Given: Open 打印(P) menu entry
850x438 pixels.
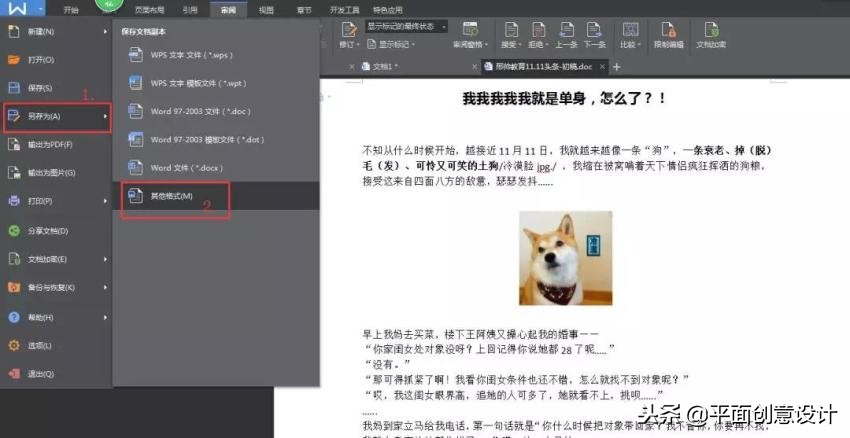Looking at the screenshot, I should [x=56, y=201].
